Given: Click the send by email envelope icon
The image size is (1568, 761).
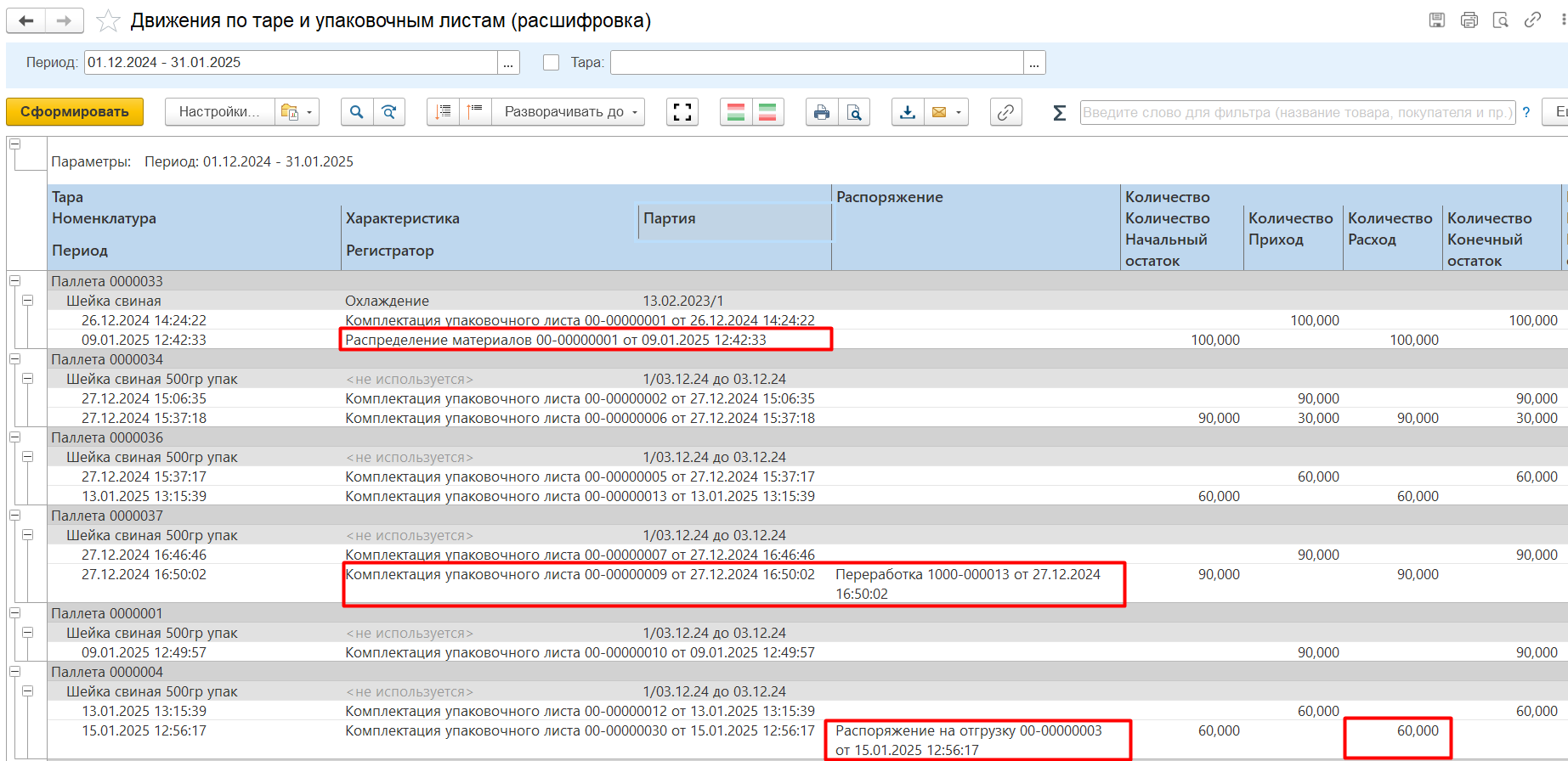Looking at the screenshot, I should [x=939, y=112].
